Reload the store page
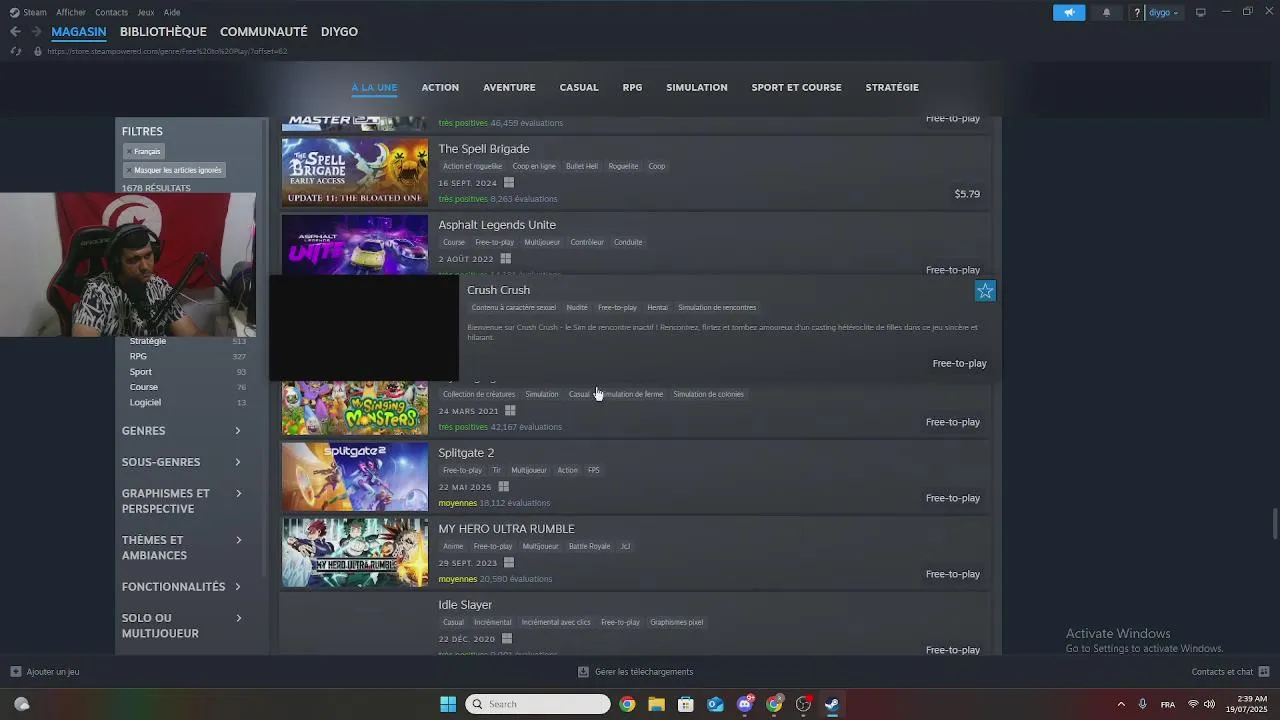 (15, 51)
